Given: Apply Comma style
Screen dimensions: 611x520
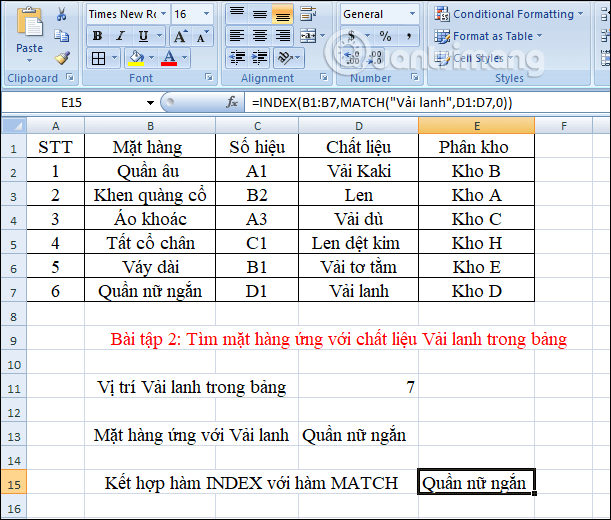Looking at the screenshot, I should tap(408, 36).
